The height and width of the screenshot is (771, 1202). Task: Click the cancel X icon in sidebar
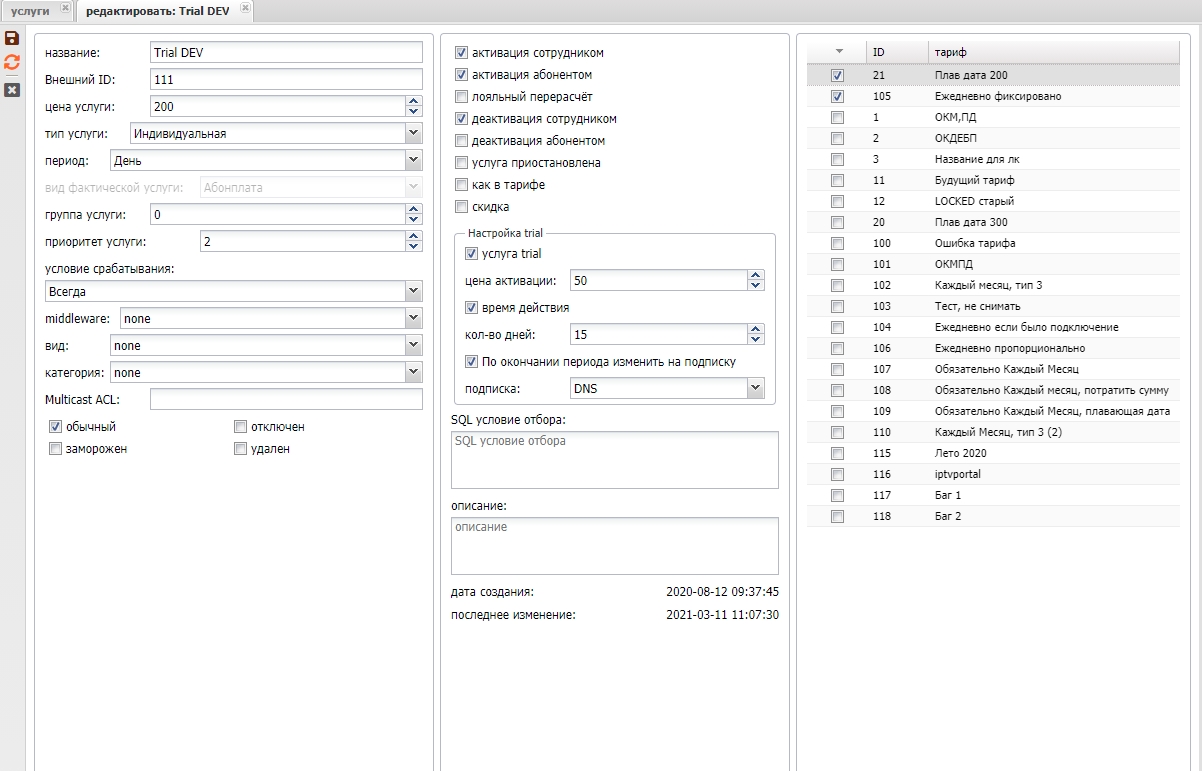click(12, 90)
